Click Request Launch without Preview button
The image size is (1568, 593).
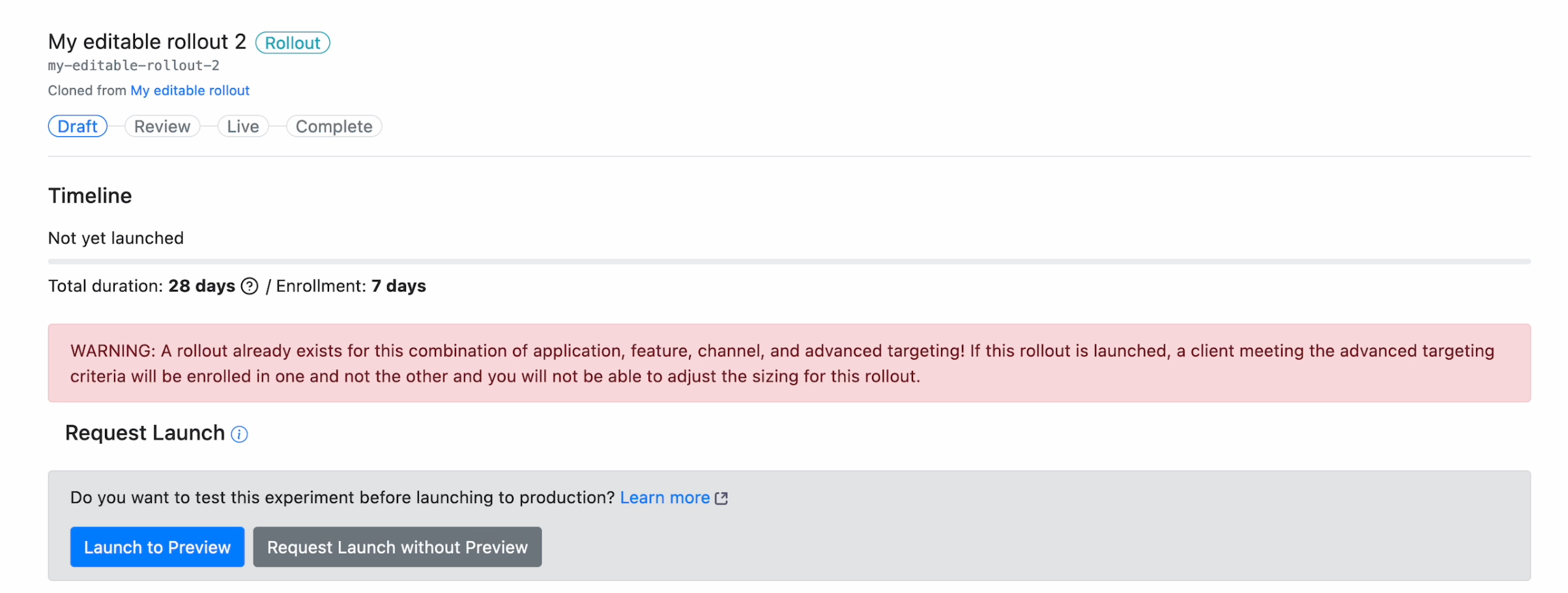pos(398,547)
